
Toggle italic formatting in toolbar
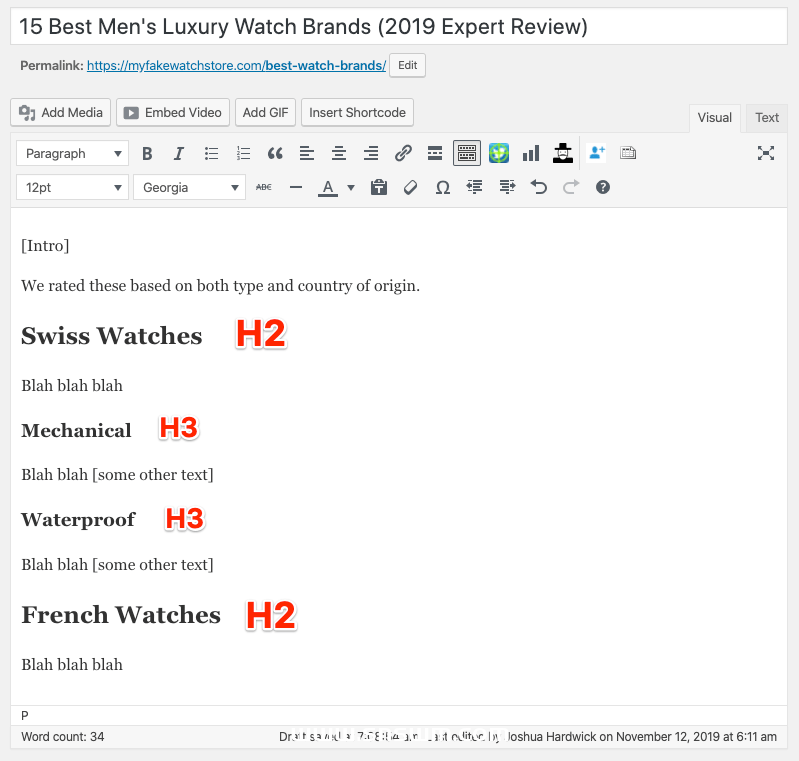[x=179, y=153]
